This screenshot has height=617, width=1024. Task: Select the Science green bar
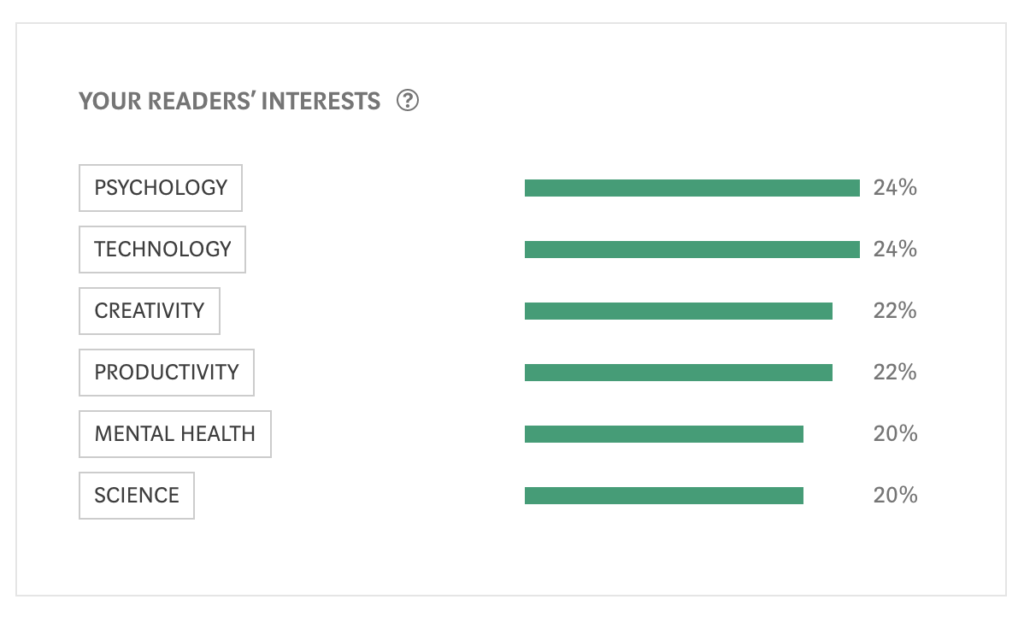click(664, 496)
